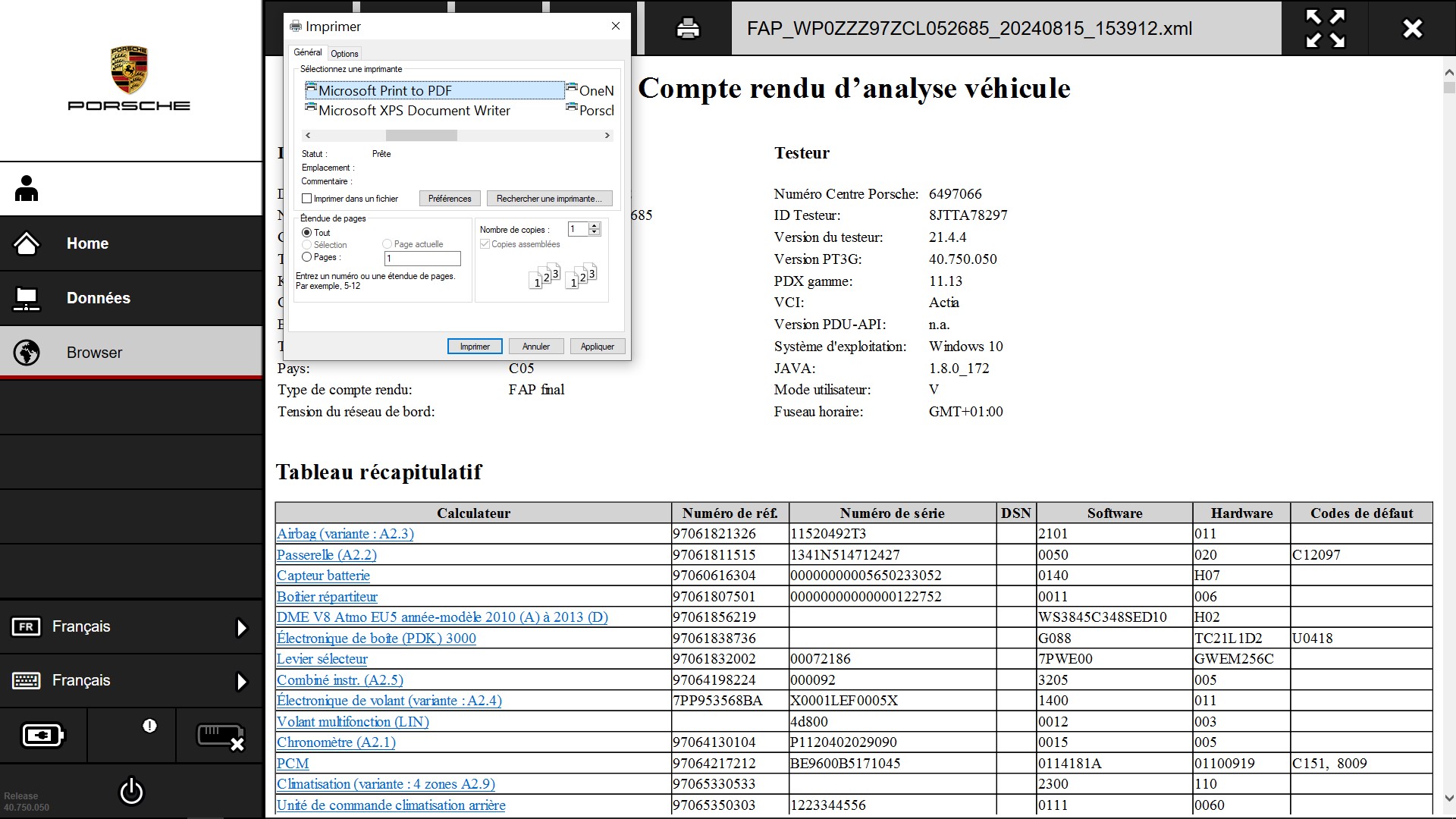Open the Airbag (variante : A2.3) link
Viewport: 1456px width, 819px height.
coord(345,534)
